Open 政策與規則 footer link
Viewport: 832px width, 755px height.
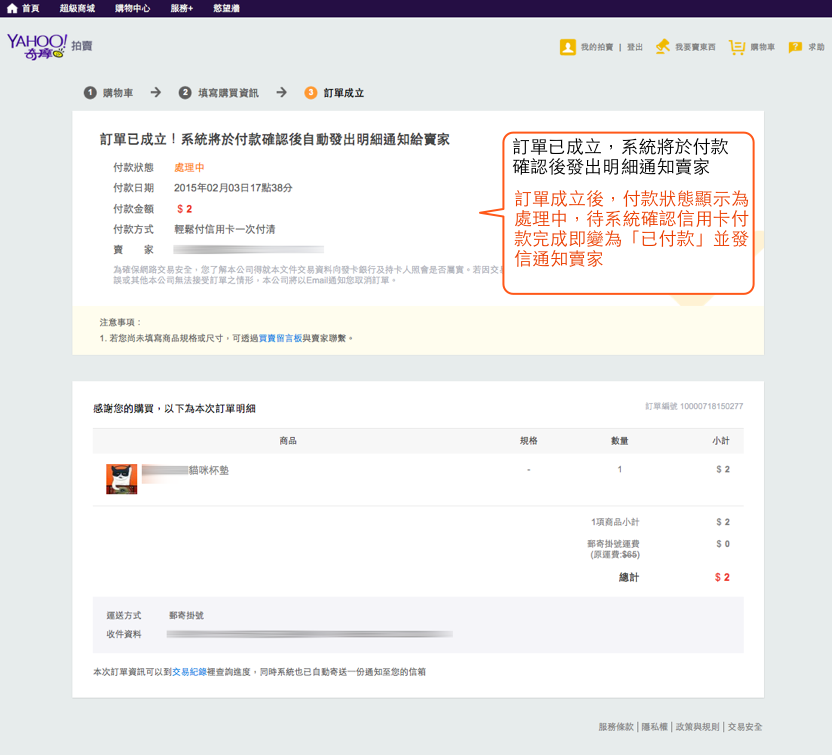point(697,727)
